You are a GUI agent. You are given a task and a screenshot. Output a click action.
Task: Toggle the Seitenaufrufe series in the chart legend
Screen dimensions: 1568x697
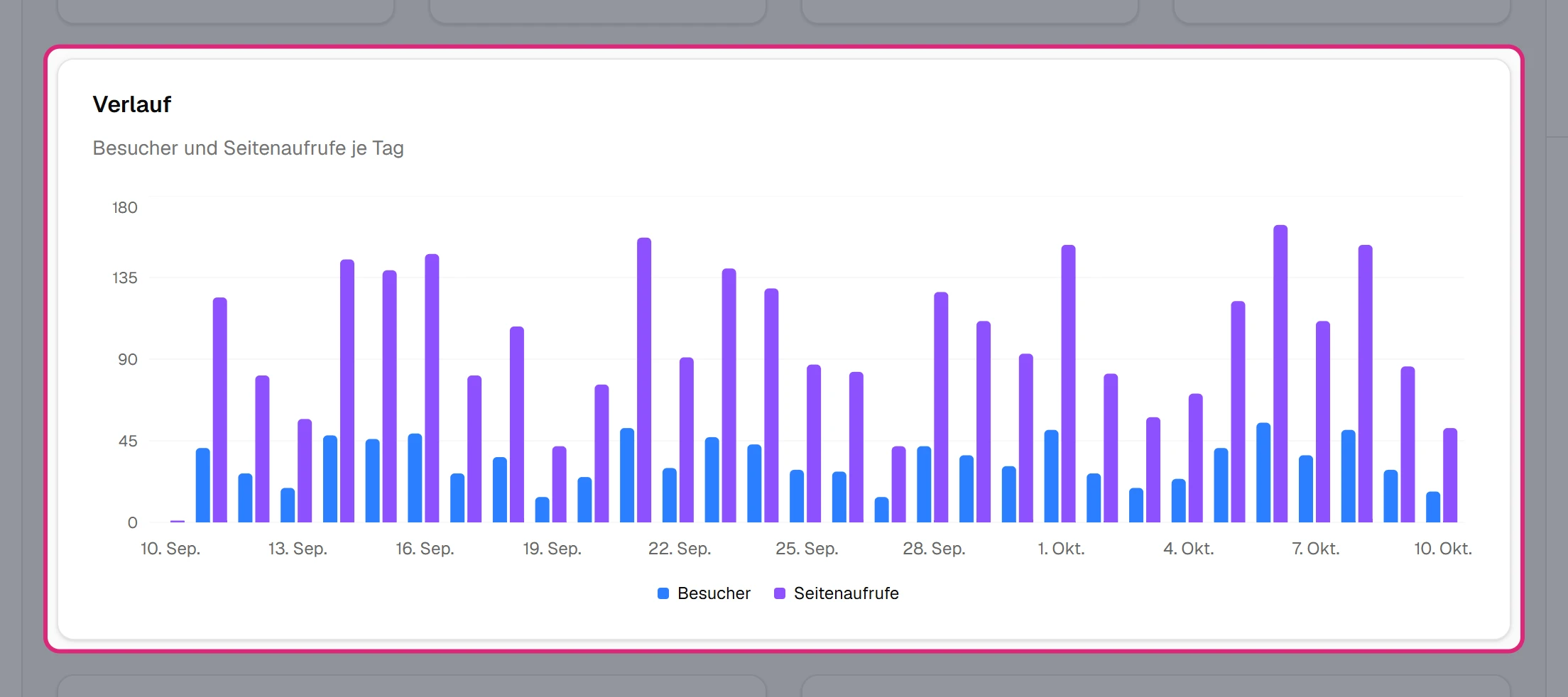pos(836,593)
